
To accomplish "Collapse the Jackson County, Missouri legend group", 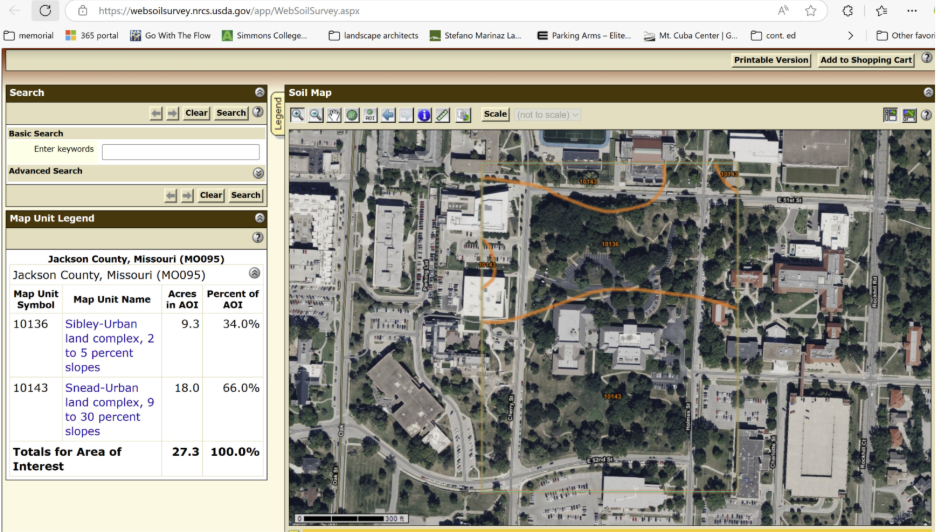I will [254, 273].
